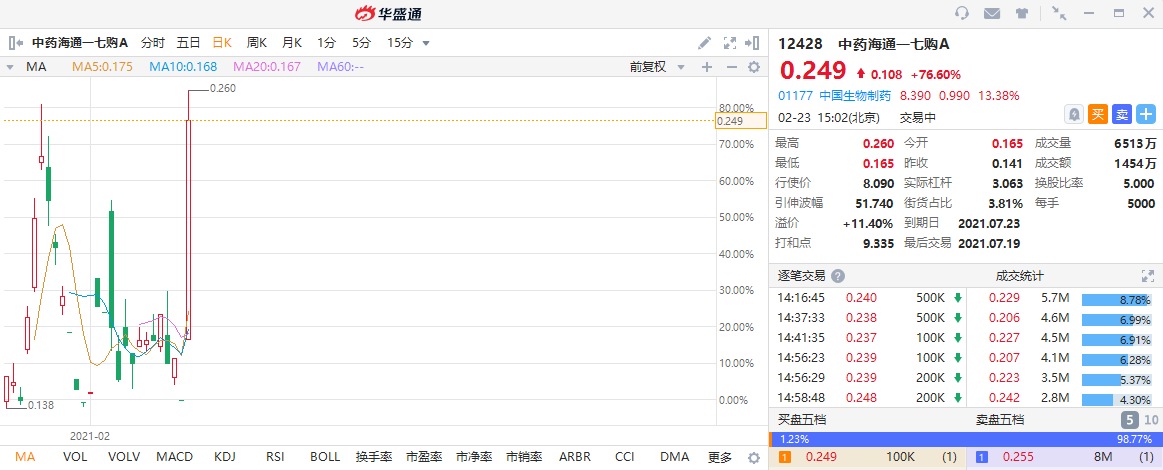Viewport: 1163px width, 470px height.
Task: Expand chart to fullscreen
Action: pyautogui.click(x=729, y=43)
